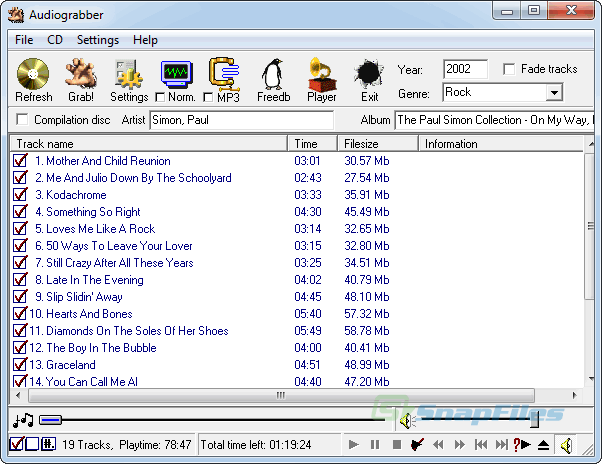Select track '12. The Boy In The Bubble'
The image size is (602, 464).
click(x=93, y=348)
